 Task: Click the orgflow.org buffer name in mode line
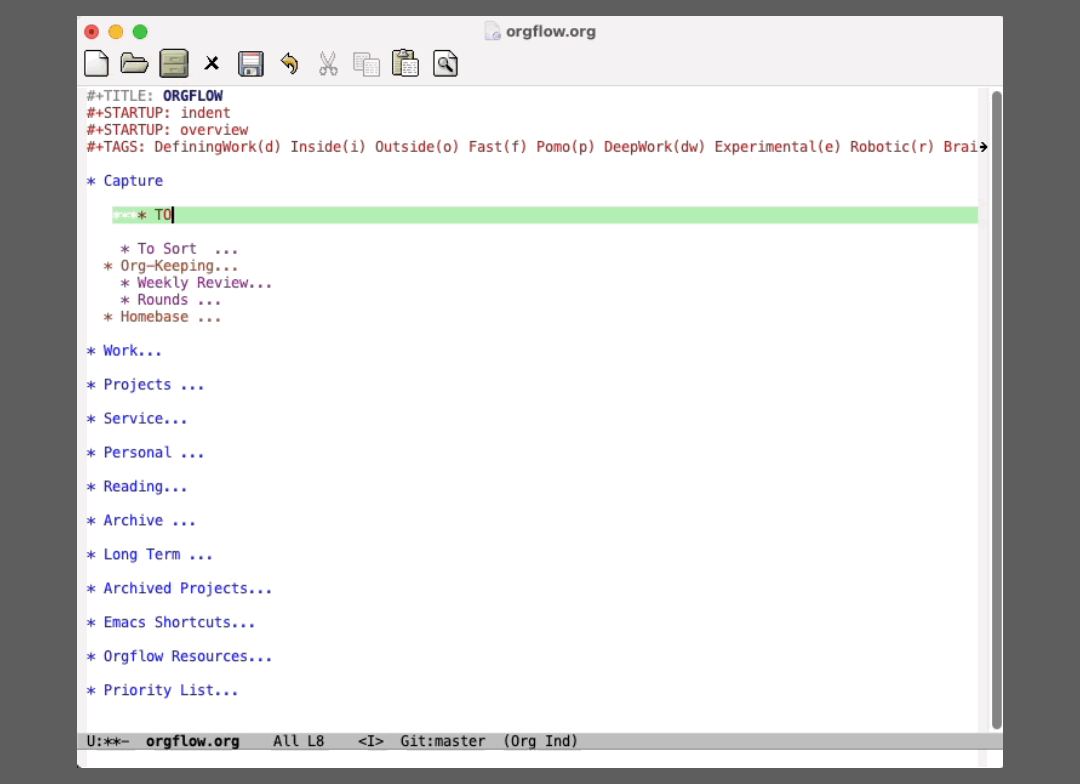(192, 742)
